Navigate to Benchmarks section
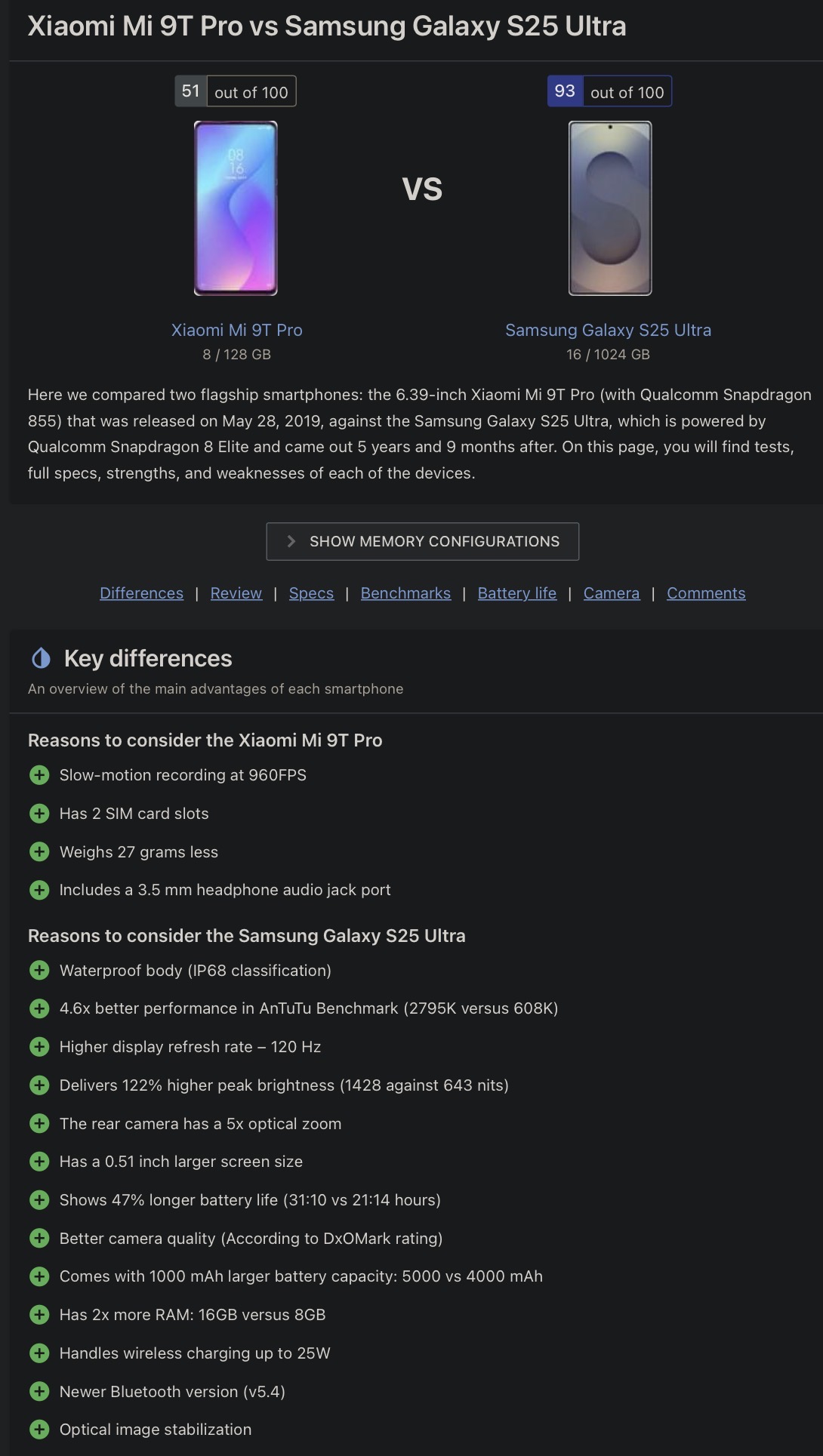823x1456 pixels. tap(405, 593)
